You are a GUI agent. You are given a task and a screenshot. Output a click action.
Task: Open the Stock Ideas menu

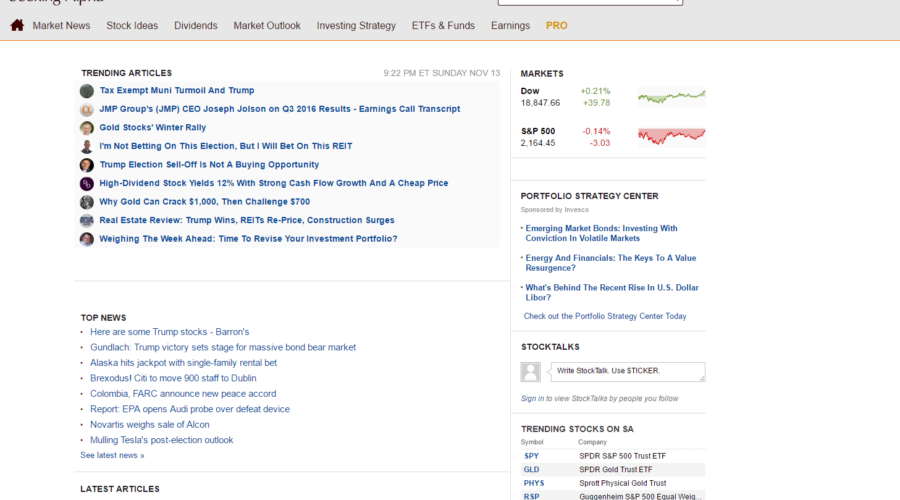coord(132,26)
